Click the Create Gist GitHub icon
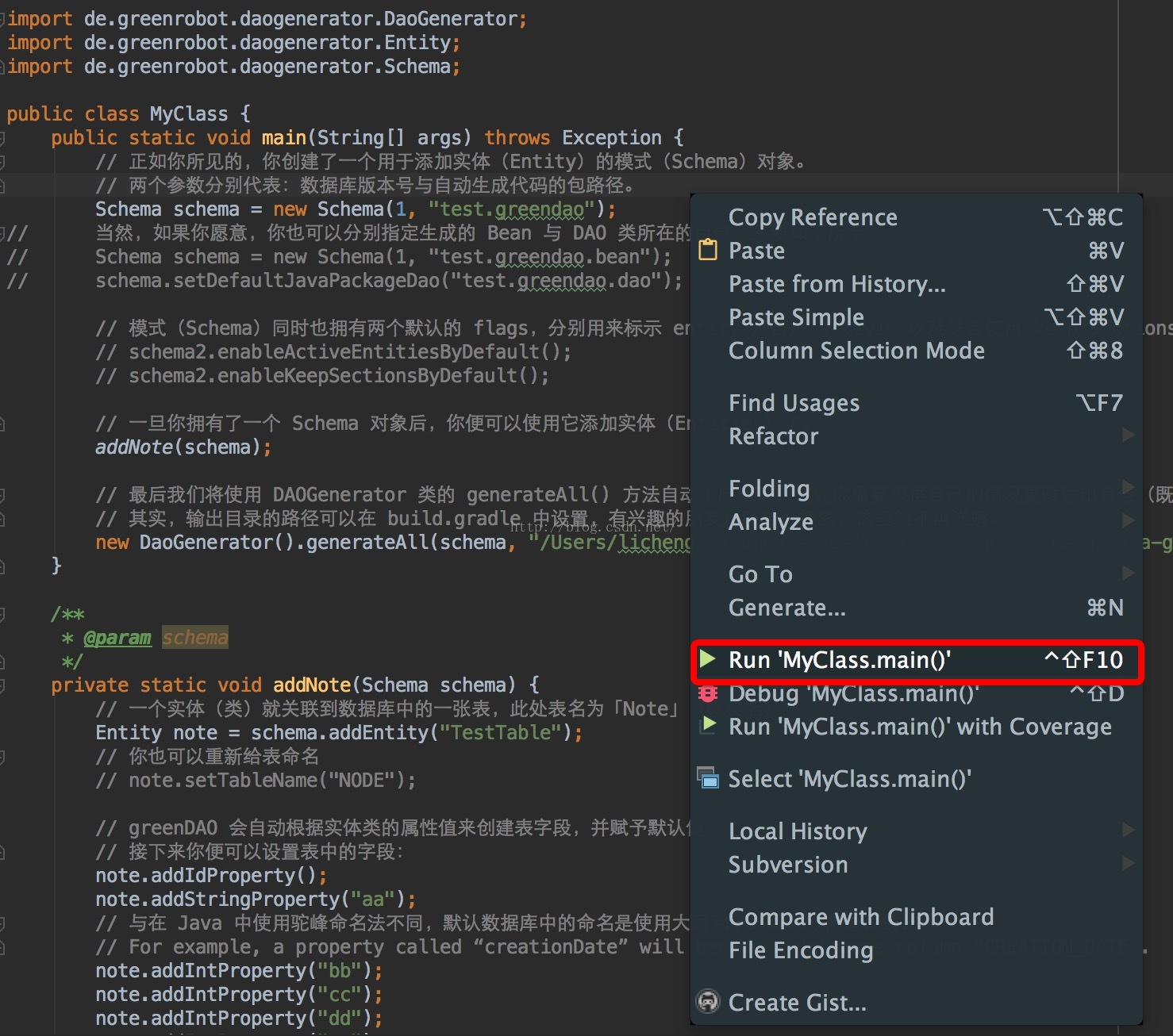 tap(708, 1002)
